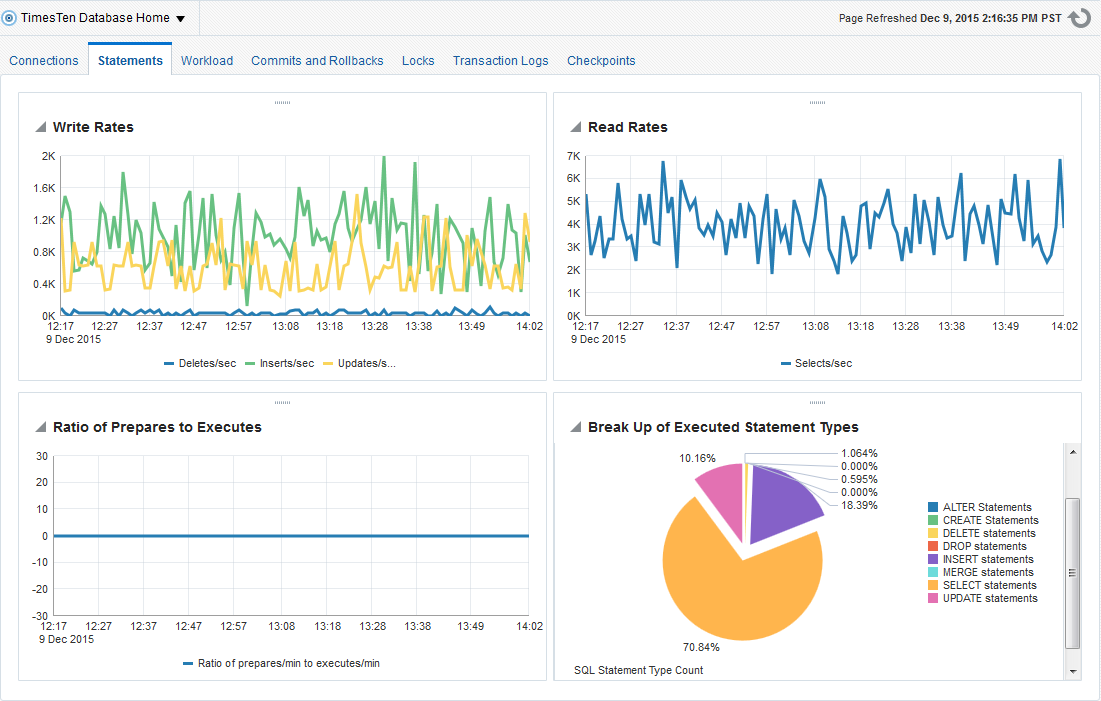Collapse the Read Rates panel
Image resolution: width=1101 pixels, height=701 pixels.
[x=576, y=127]
